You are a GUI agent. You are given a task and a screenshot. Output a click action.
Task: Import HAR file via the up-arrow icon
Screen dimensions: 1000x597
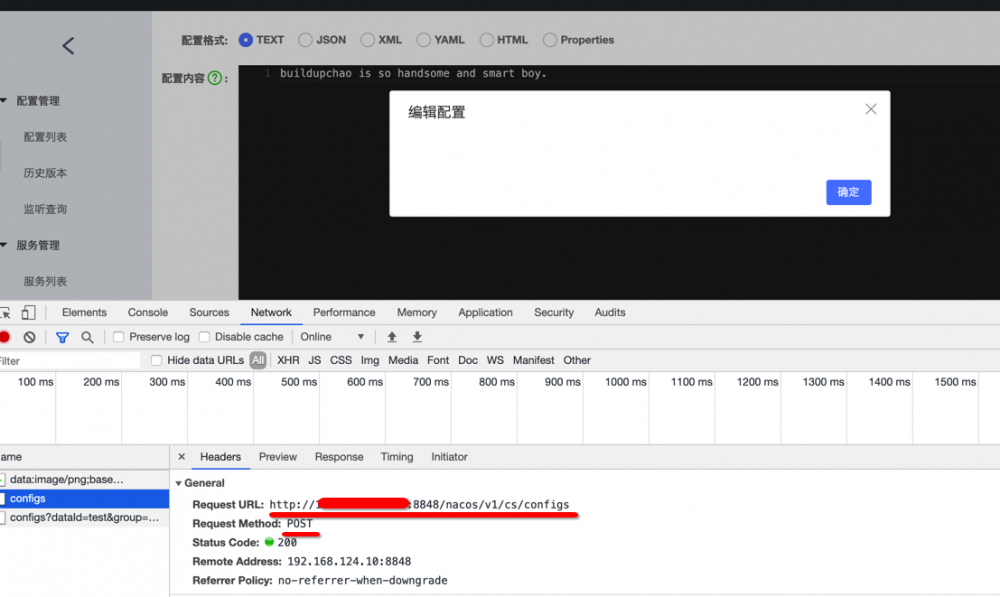click(x=392, y=337)
